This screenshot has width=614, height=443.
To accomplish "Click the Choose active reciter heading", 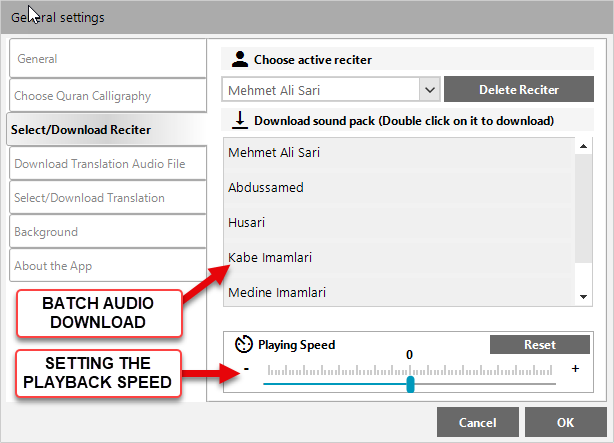I will (x=313, y=60).
